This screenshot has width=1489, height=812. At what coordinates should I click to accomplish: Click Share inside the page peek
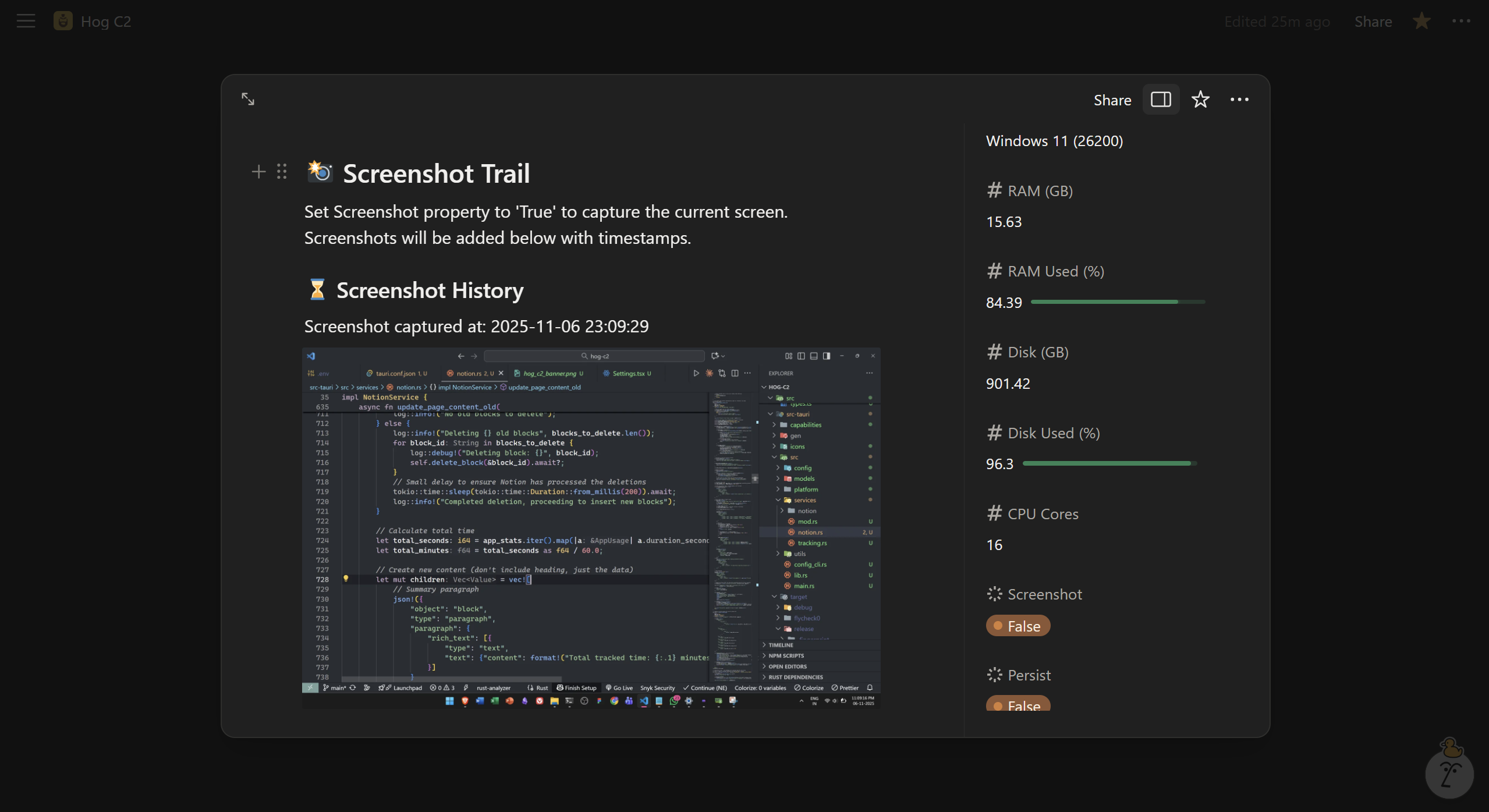[1112, 100]
